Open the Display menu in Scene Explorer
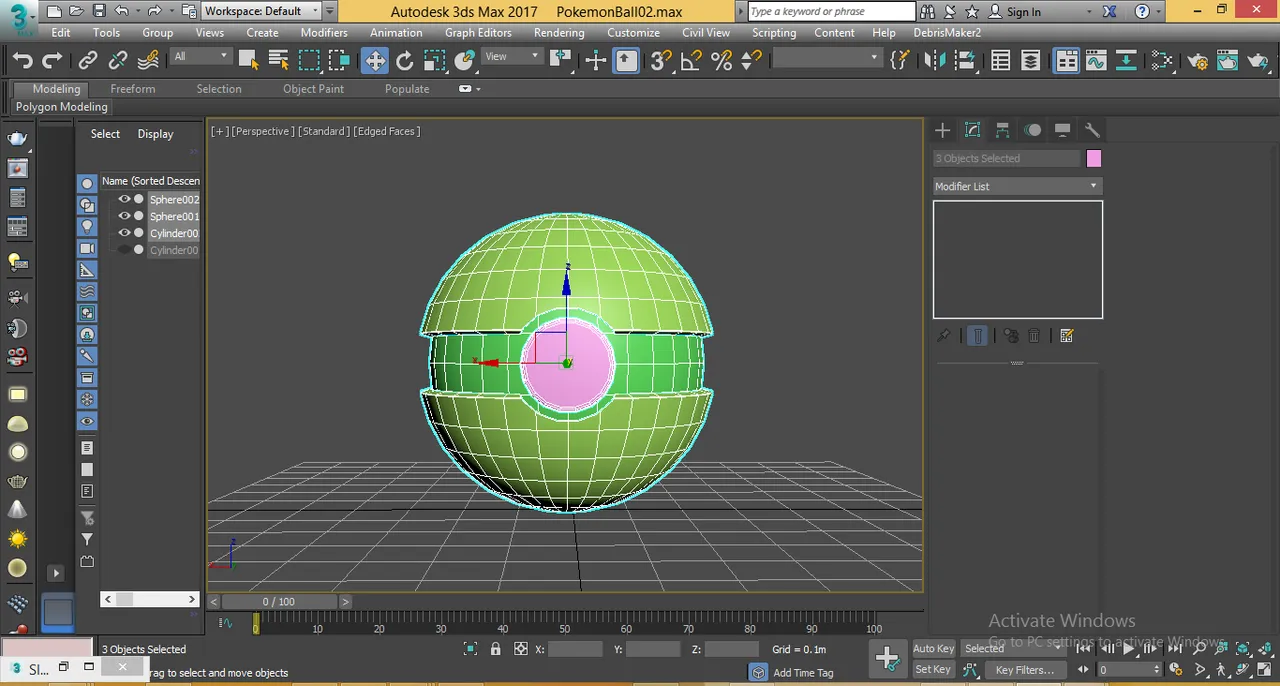The height and width of the screenshot is (686, 1280). tap(155, 134)
